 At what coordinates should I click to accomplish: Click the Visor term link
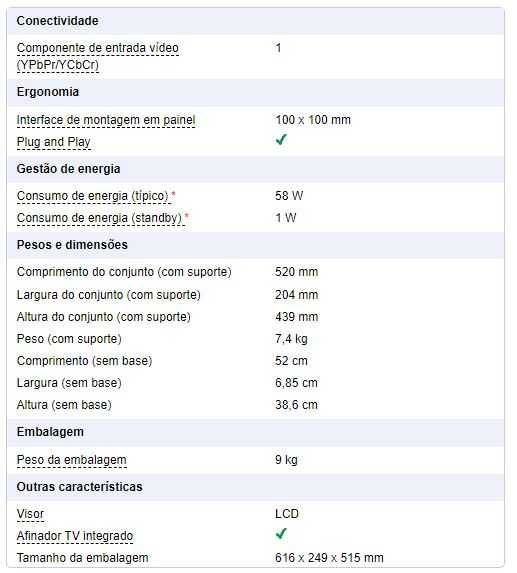click(x=30, y=514)
